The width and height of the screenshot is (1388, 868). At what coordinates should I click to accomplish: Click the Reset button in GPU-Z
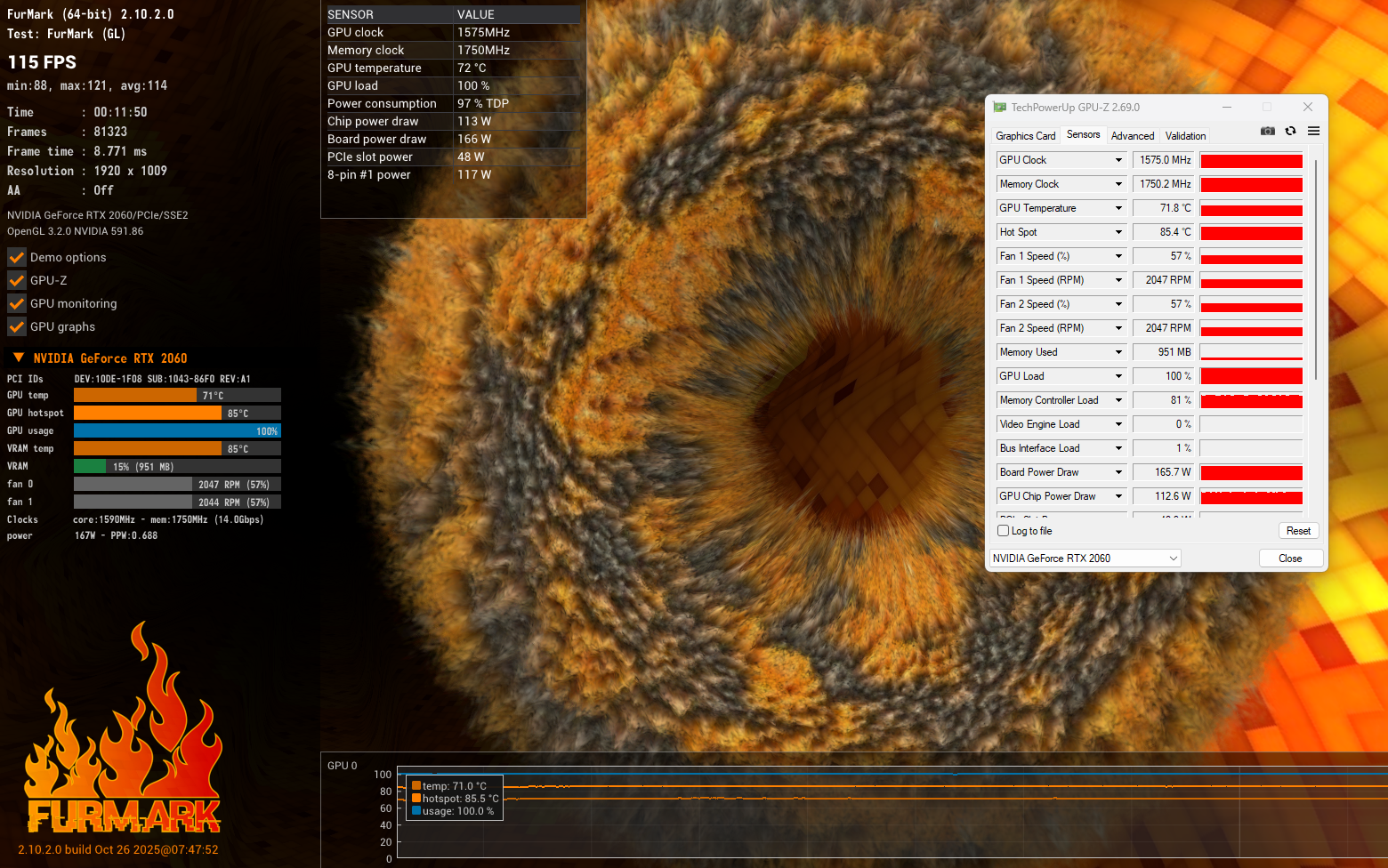(1298, 531)
